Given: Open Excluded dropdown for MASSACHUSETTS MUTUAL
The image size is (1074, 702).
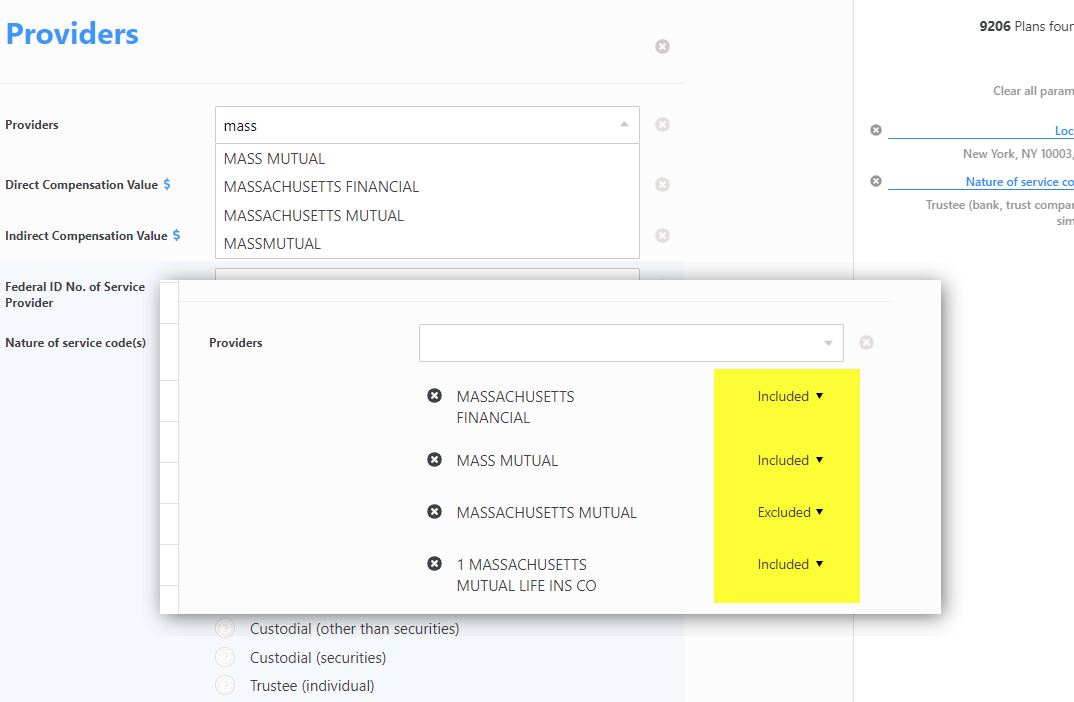Looking at the screenshot, I should point(789,512).
